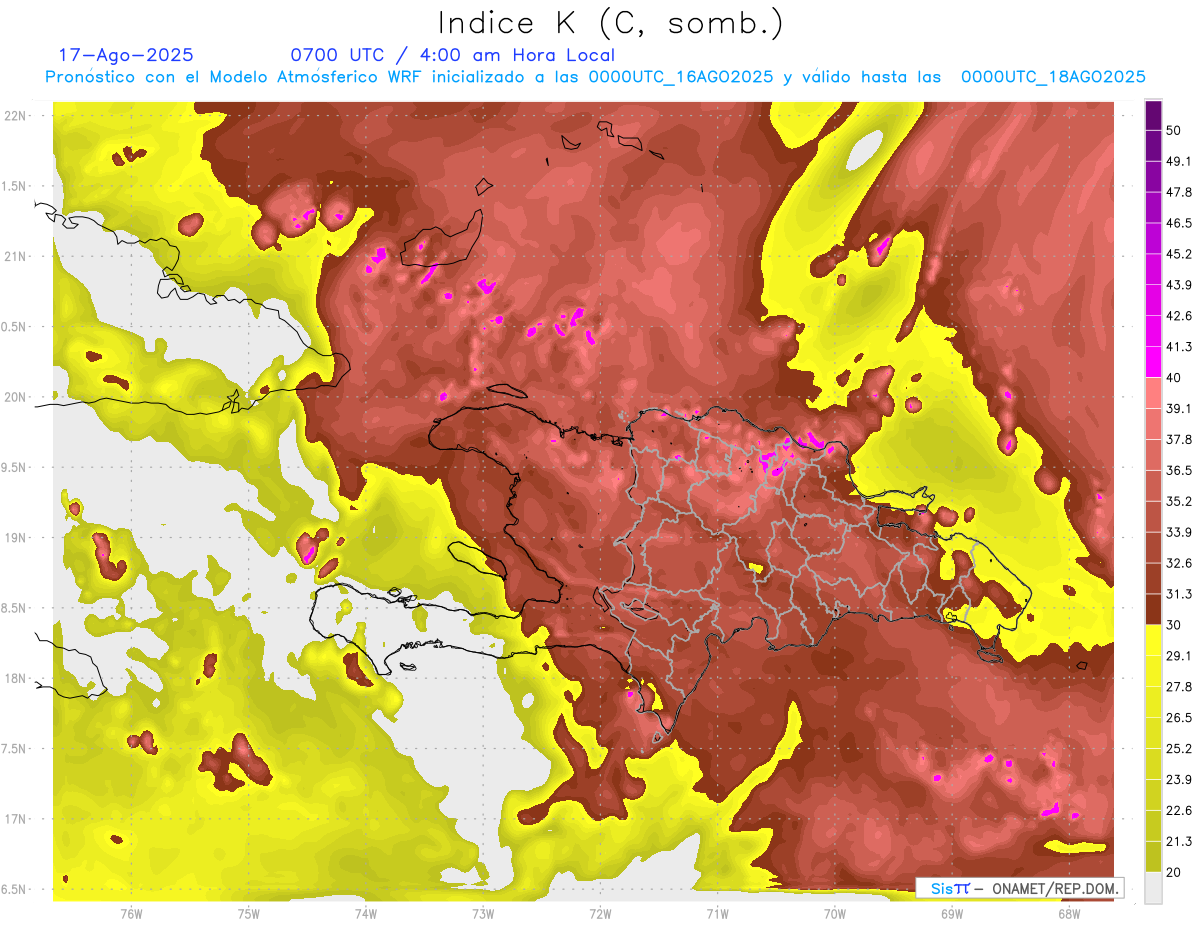Select the '72W' longitude axis label
Image resolution: width=1200 pixels, height=927 pixels.
coord(600,913)
